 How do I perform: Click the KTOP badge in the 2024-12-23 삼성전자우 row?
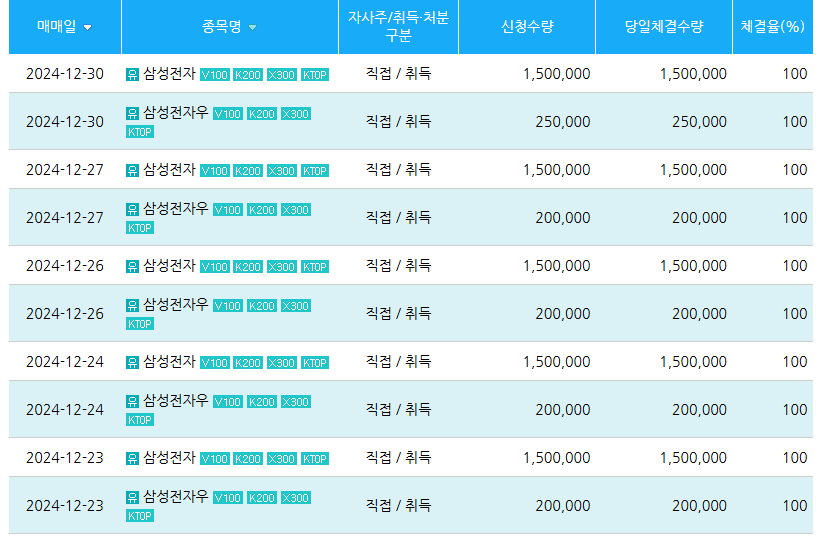pos(140,516)
